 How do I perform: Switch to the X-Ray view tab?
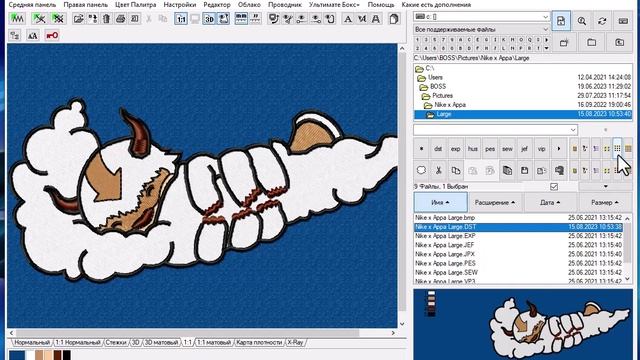coord(296,342)
